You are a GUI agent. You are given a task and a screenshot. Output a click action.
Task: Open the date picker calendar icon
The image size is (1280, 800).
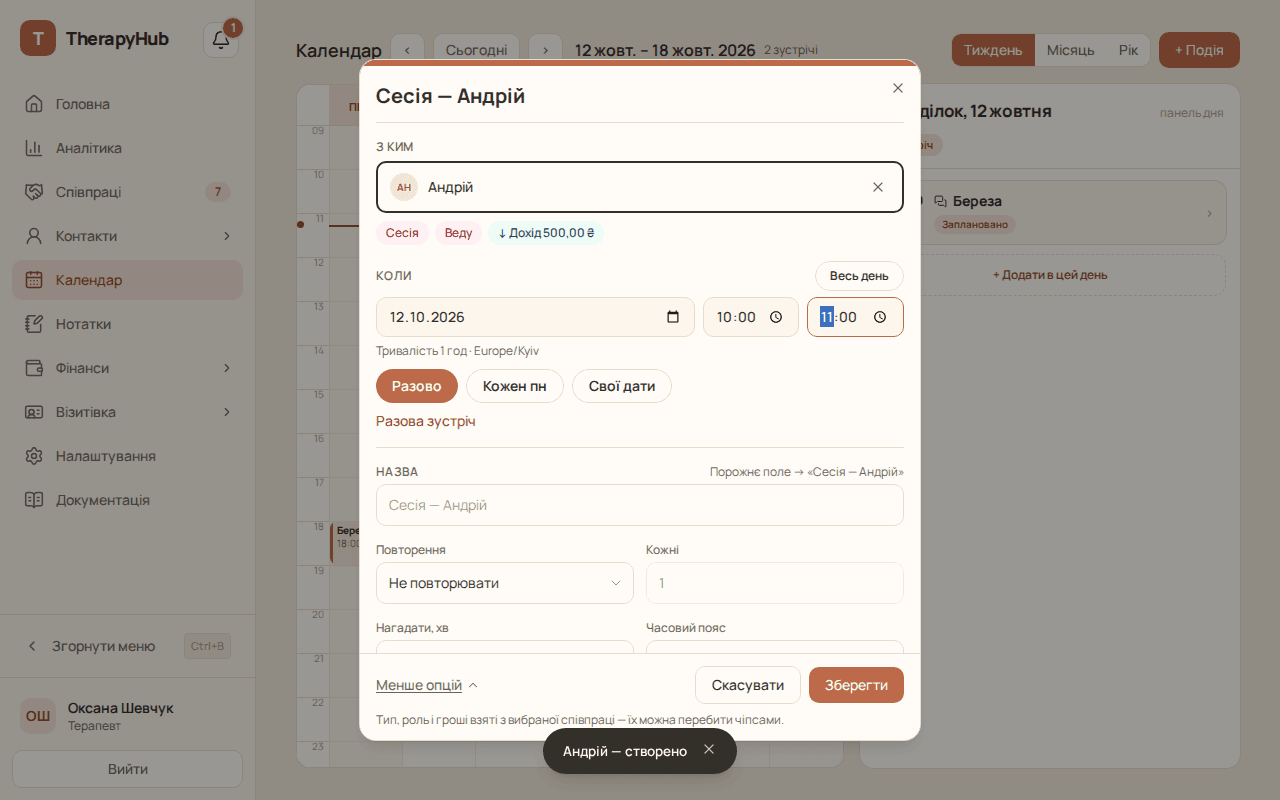(x=673, y=317)
